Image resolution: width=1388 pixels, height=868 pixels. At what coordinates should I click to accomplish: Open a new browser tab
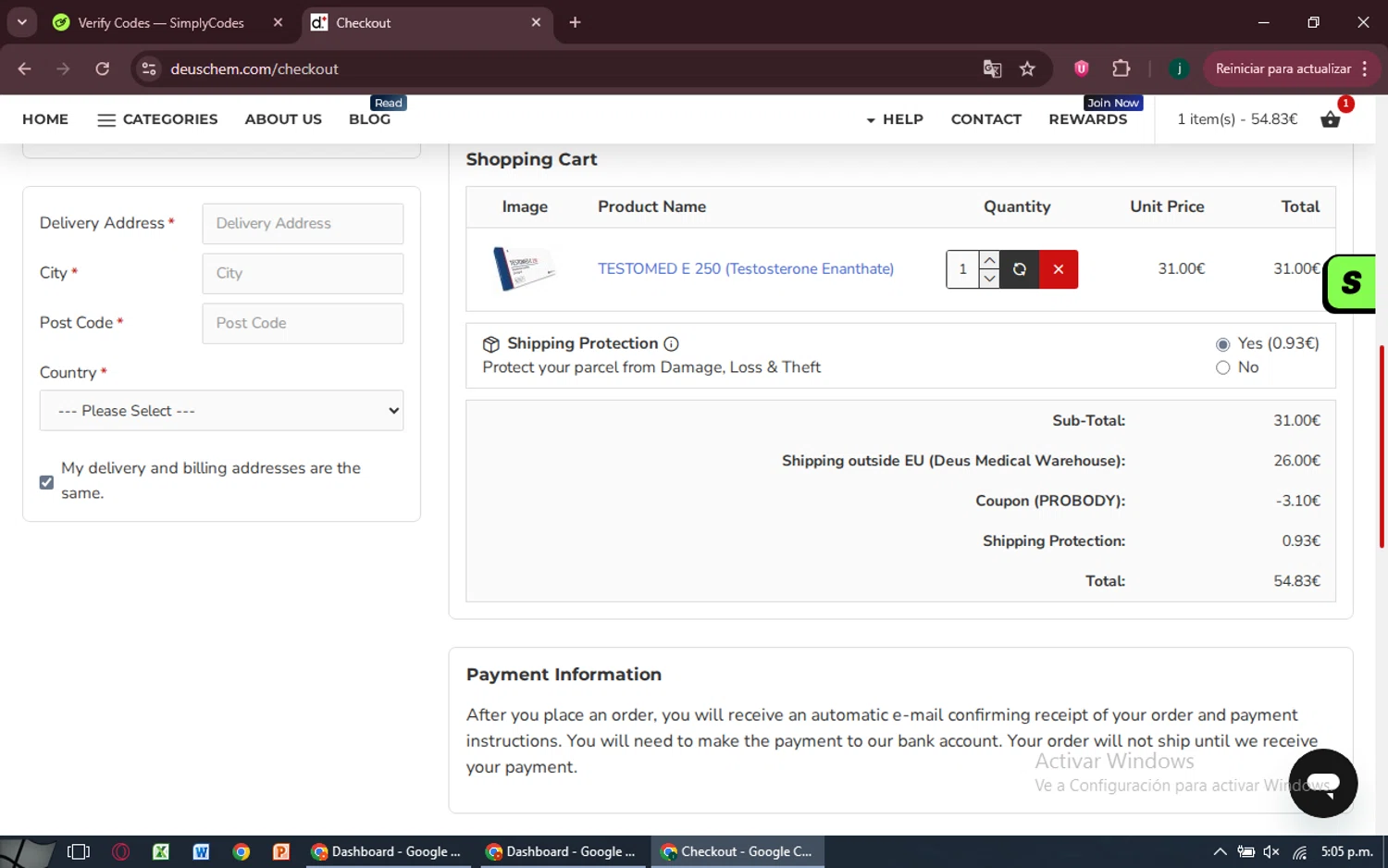(575, 22)
